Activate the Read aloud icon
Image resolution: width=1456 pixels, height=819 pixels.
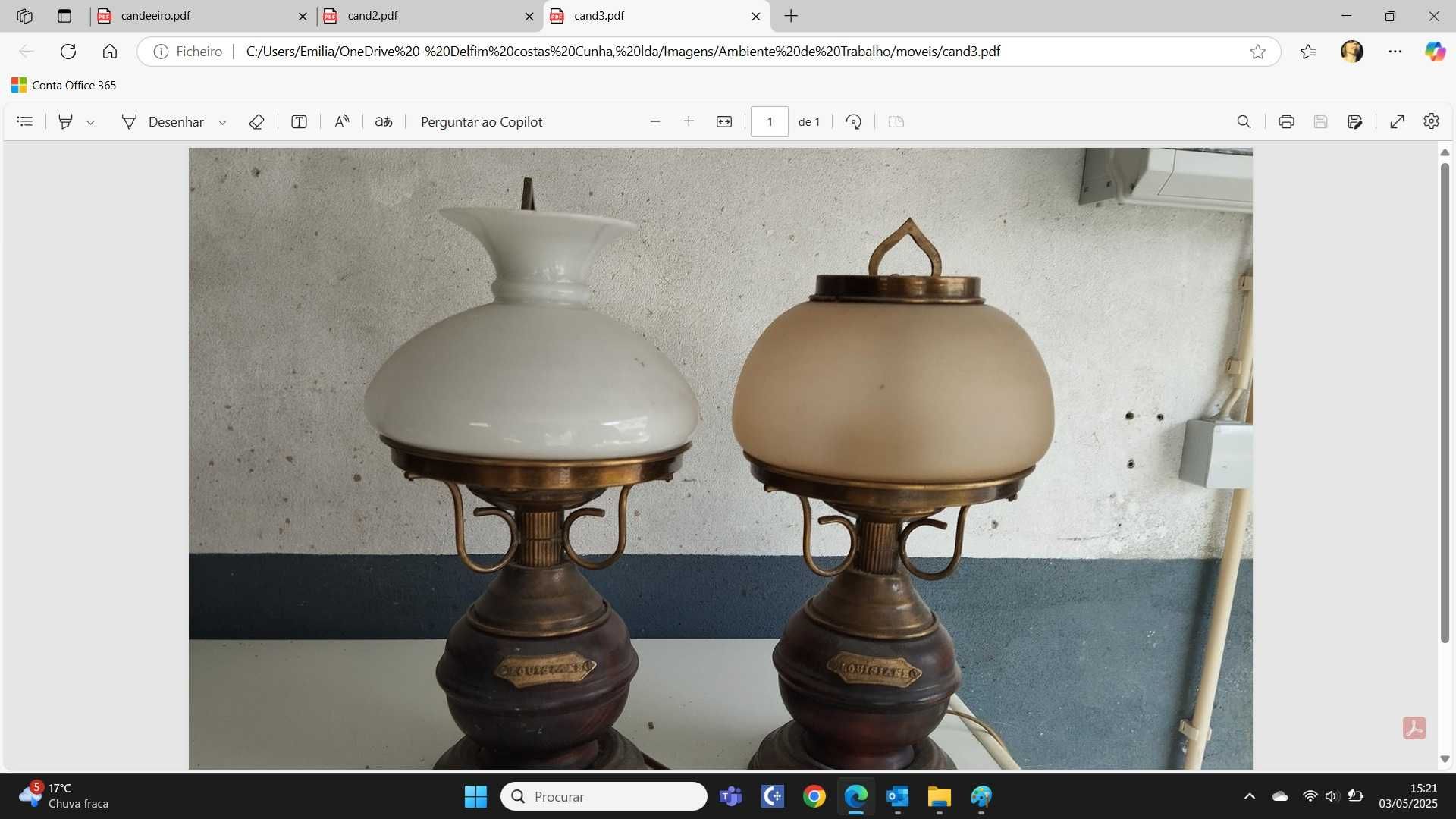(x=342, y=121)
